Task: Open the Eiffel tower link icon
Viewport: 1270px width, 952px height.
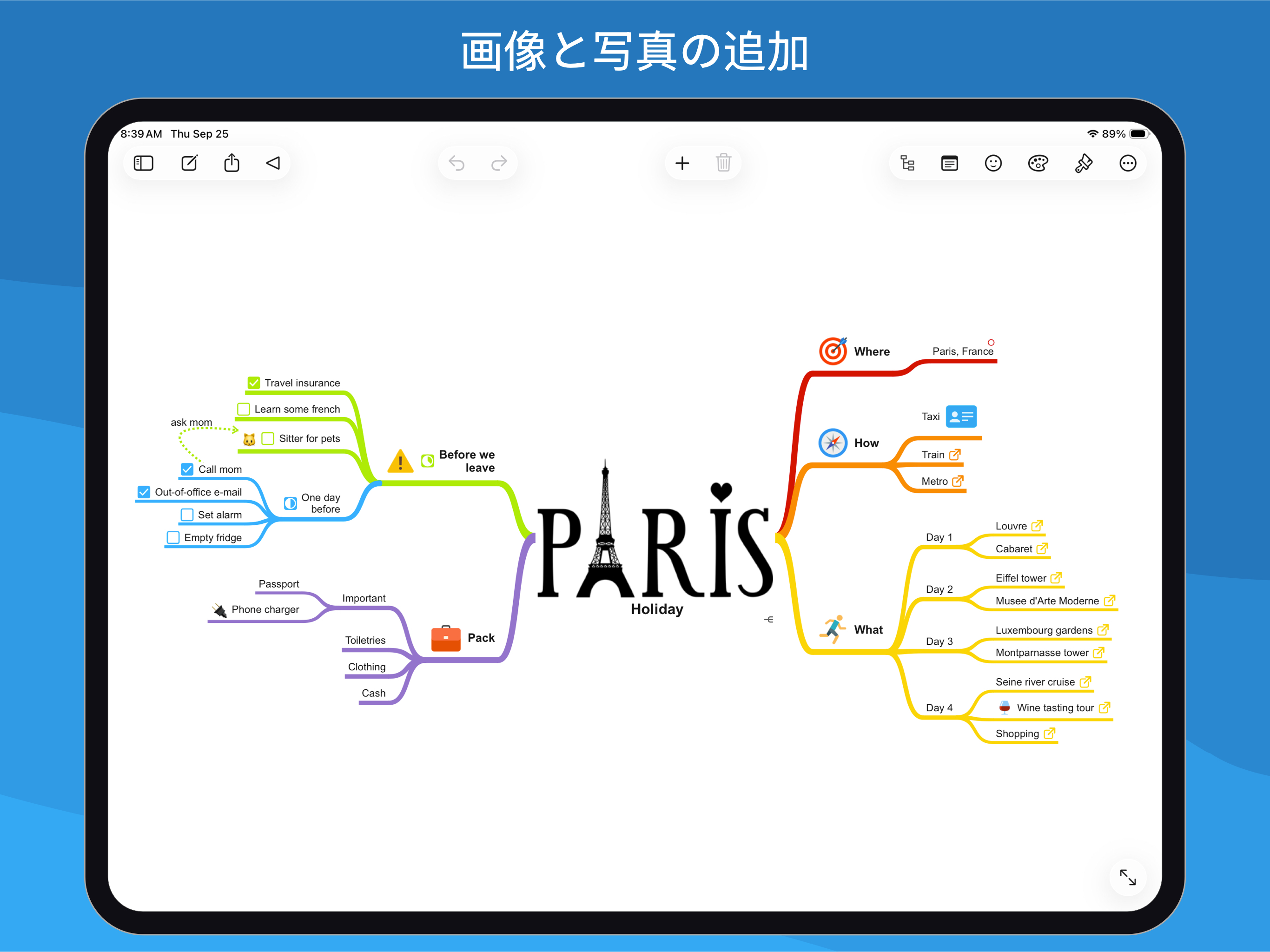Action: click(1055, 578)
